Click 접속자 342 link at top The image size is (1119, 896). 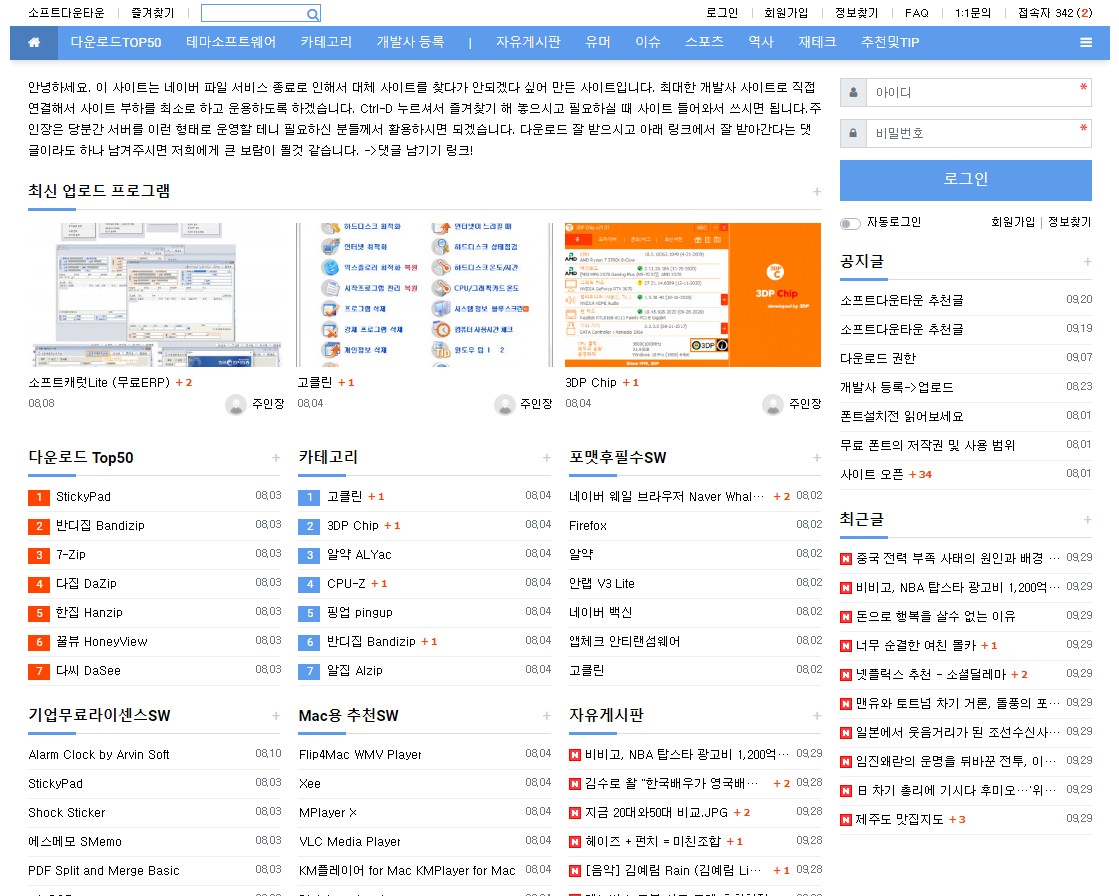(x=1055, y=13)
